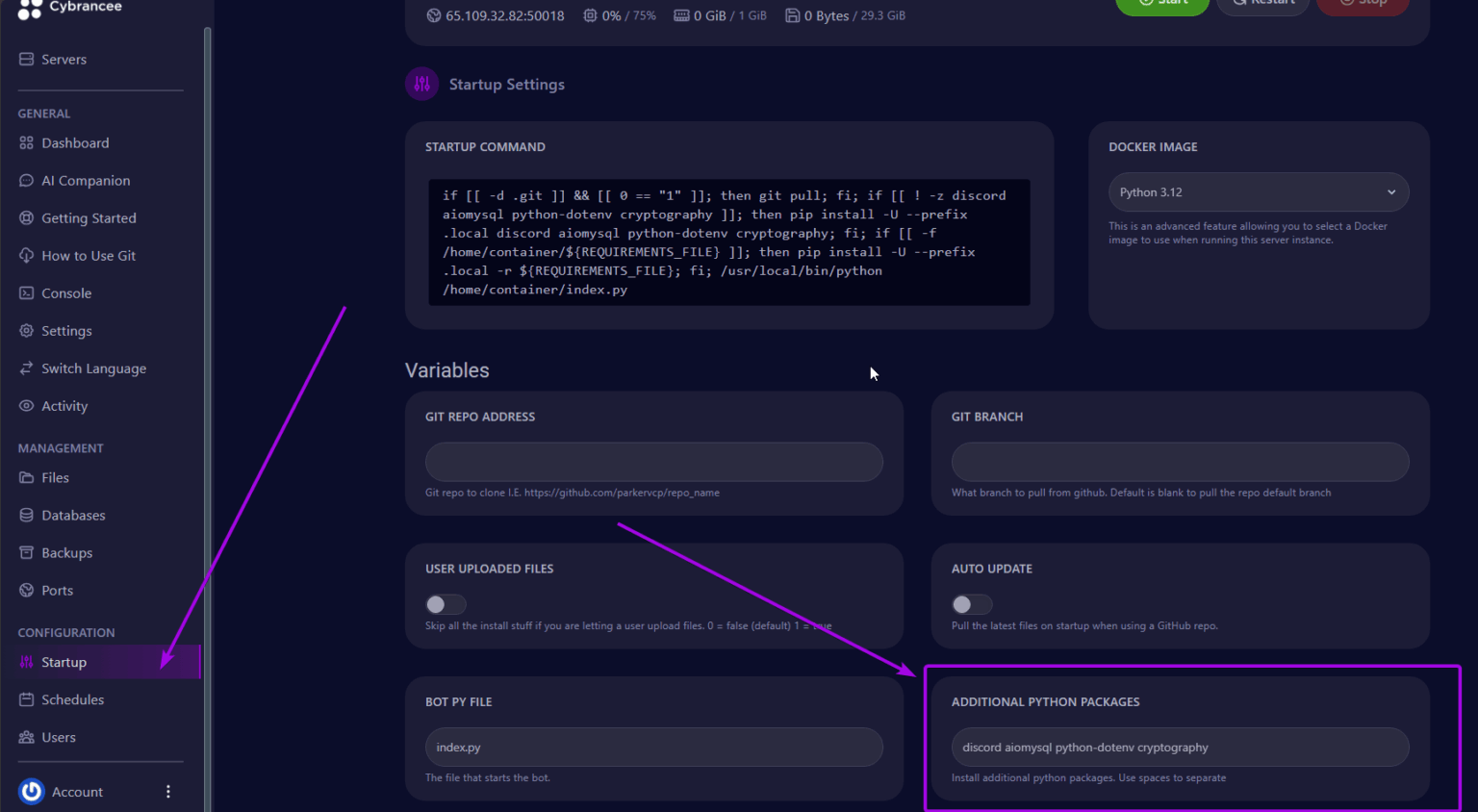Select Python 3.12 from the image selector
Viewport: 1478px width, 812px height.
pos(1258,191)
